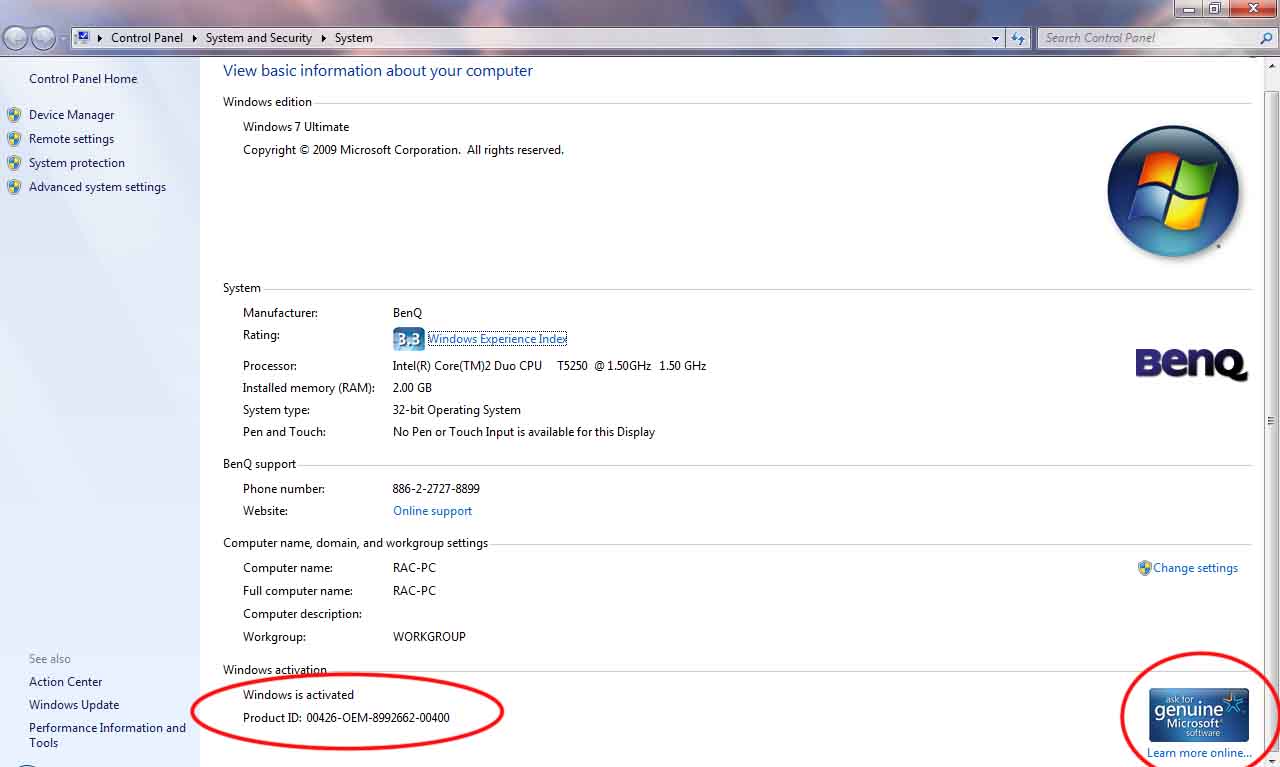Open Control Panel Home
Viewport: 1280px width, 767px height.
(x=83, y=79)
